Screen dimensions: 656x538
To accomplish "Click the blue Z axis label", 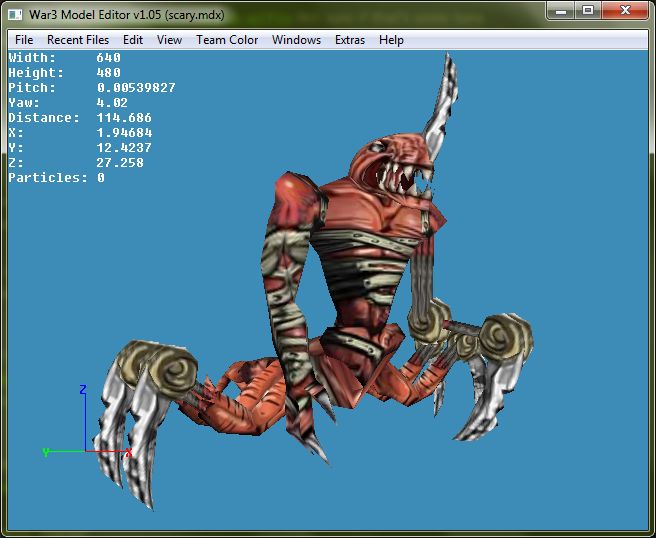I will pos(83,389).
